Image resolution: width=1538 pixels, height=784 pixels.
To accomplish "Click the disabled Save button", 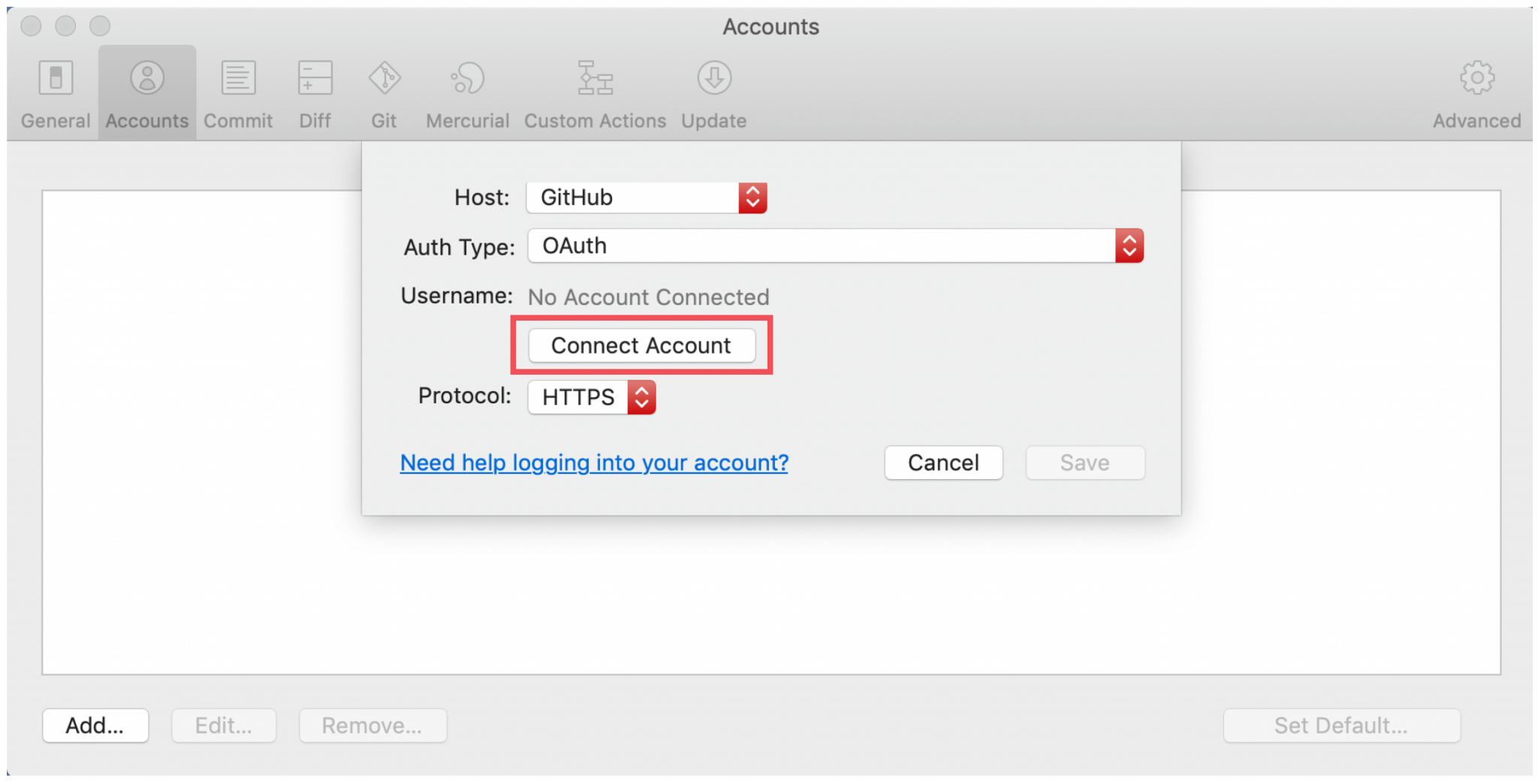I will (x=1084, y=463).
